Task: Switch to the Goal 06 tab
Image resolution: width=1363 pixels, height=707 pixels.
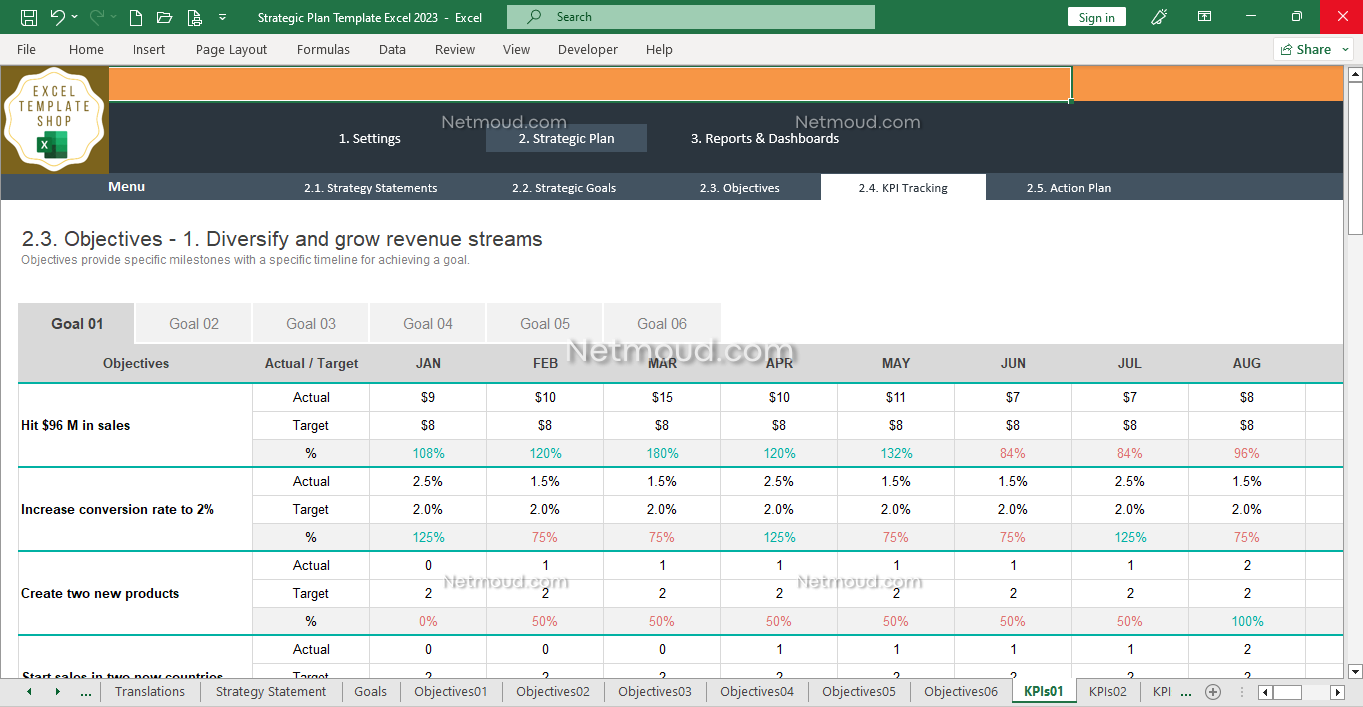Action: click(x=662, y=324)
